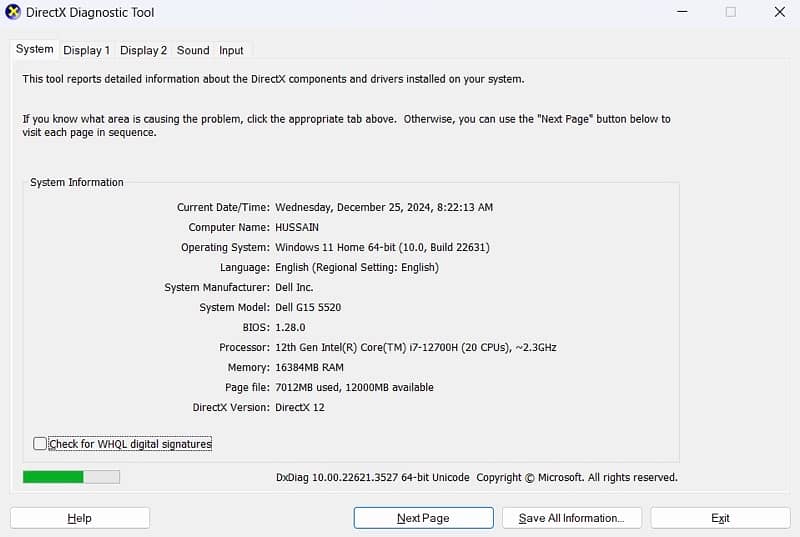Click Save All Information button
The width and height of the screenshot is (800, 537).
tap(571, 518)
